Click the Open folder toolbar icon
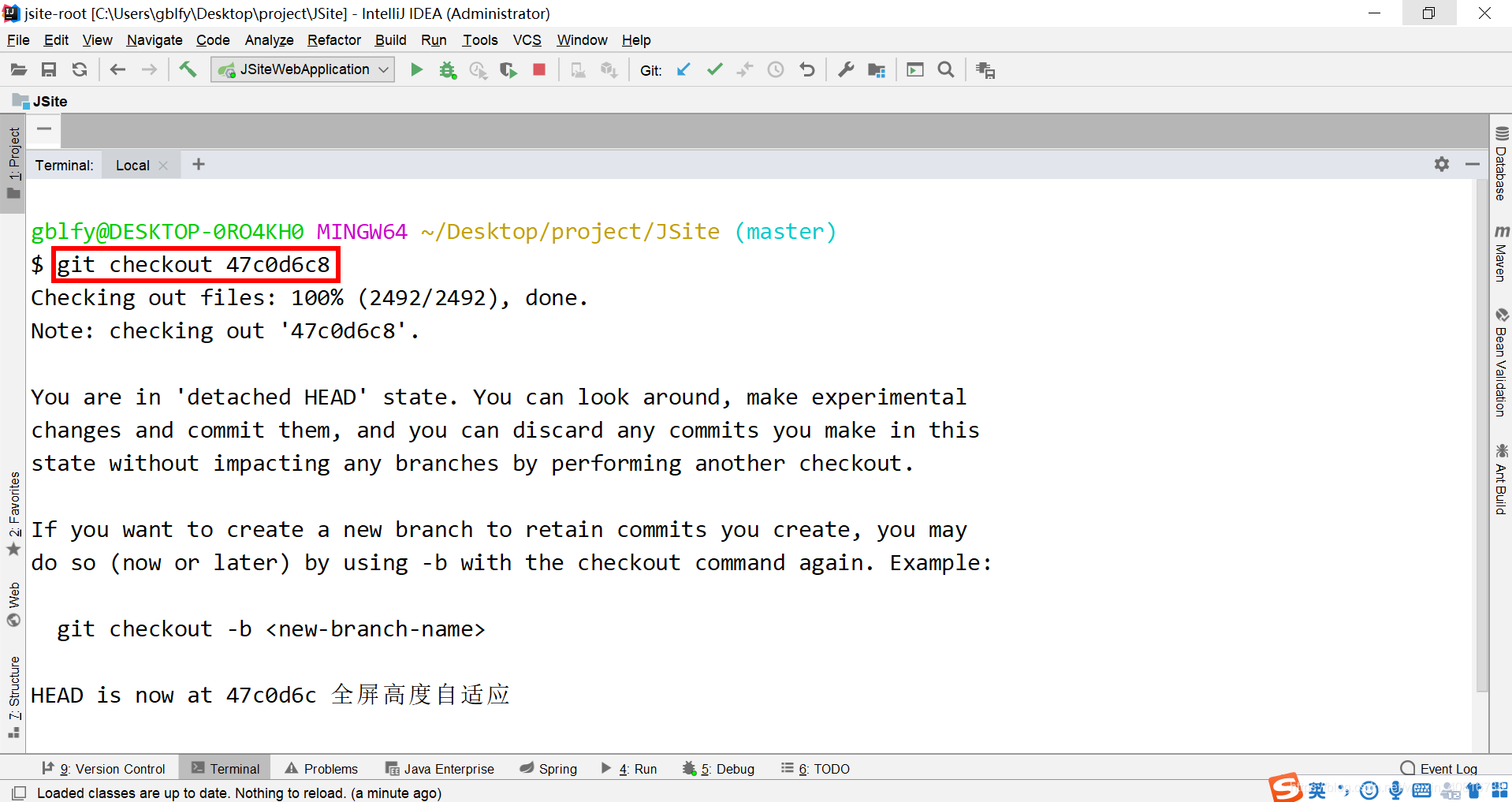The height and width of the screenshot is (802, 1512). [19, 70]
